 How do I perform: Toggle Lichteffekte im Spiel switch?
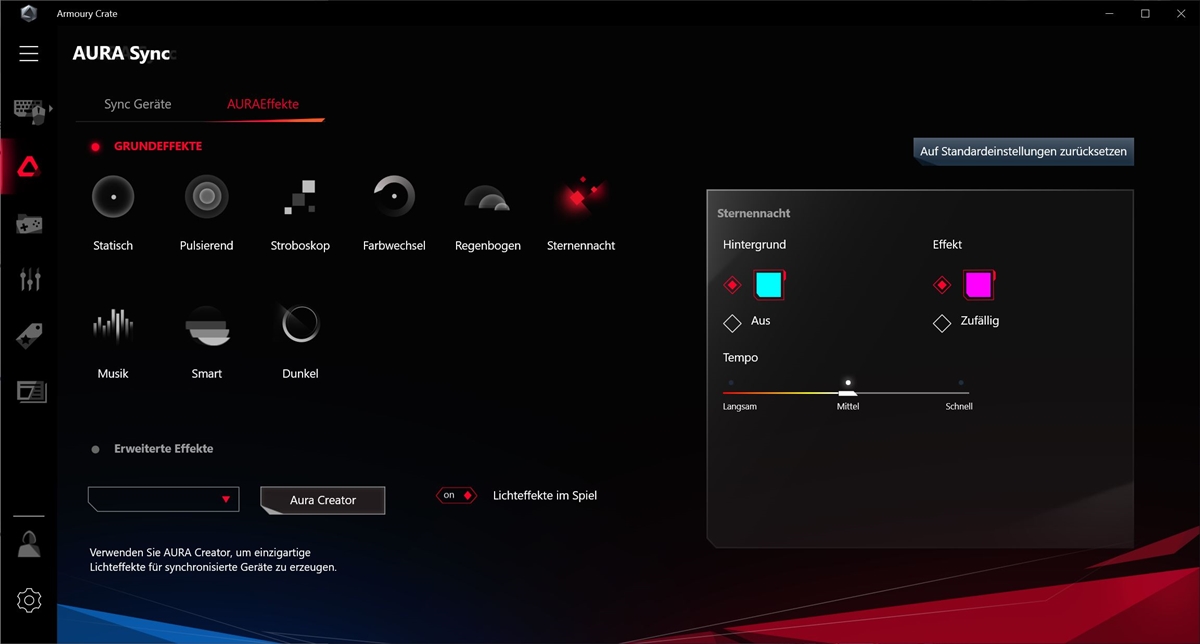tap(456, 495)
